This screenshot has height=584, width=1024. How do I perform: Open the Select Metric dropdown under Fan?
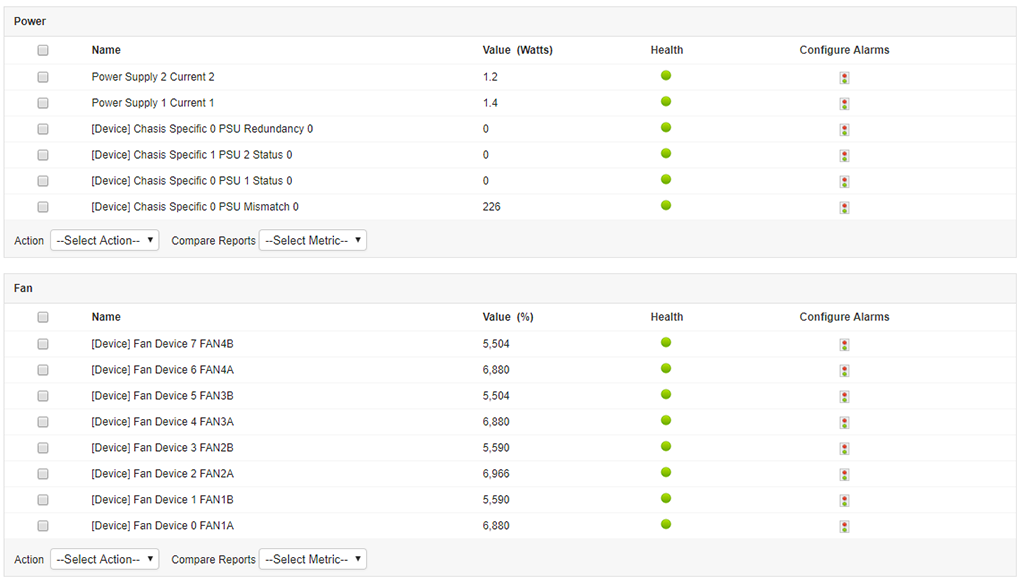313,559
